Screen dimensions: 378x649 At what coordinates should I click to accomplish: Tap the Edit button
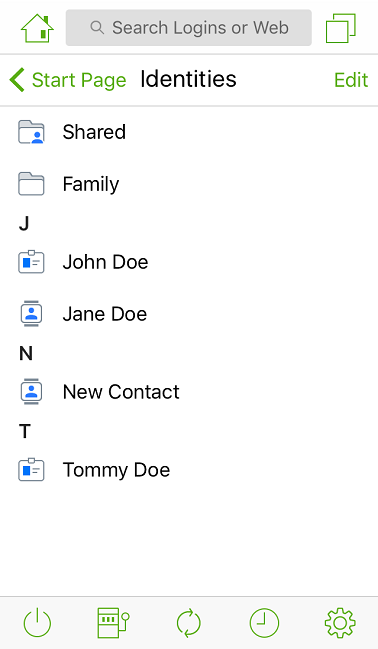(x=351, y=80)
